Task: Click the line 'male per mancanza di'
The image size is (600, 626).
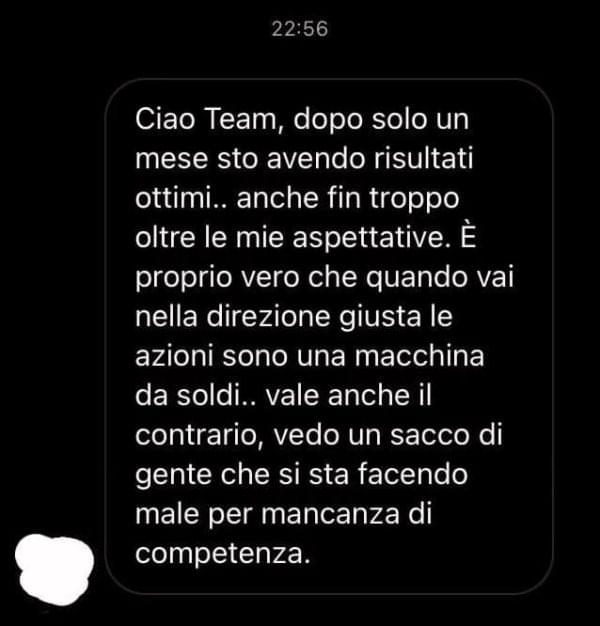Action: [x=283, y=514]
